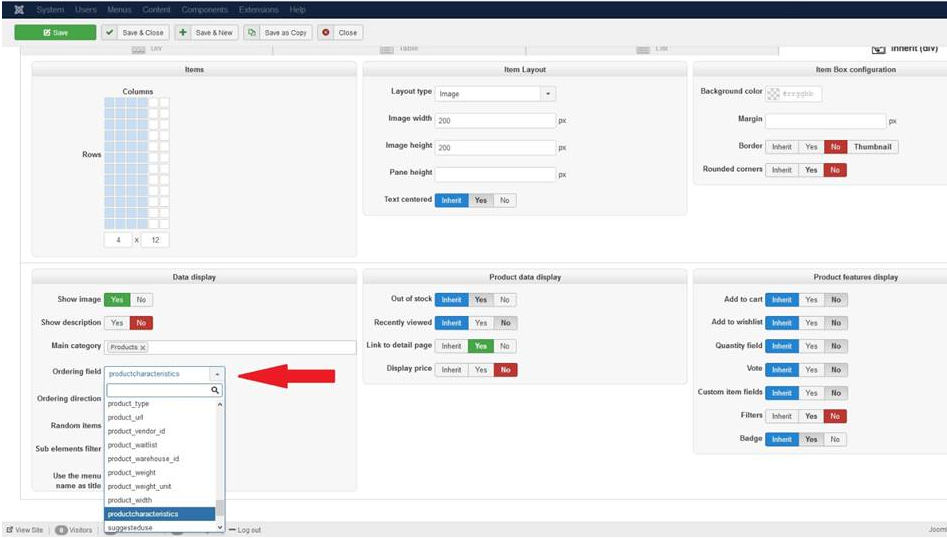Click the Margin input field
This screenshot has height=538, width=947.
pos(826,121)
